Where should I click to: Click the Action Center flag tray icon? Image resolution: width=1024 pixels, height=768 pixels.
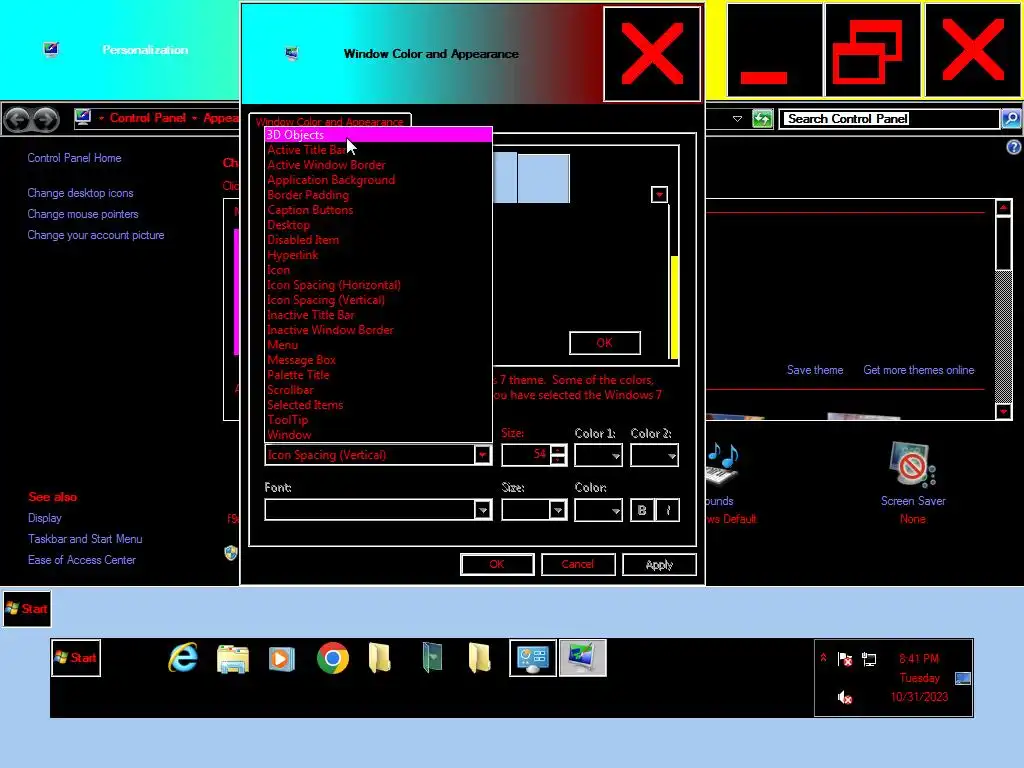(x=844, y=659)
